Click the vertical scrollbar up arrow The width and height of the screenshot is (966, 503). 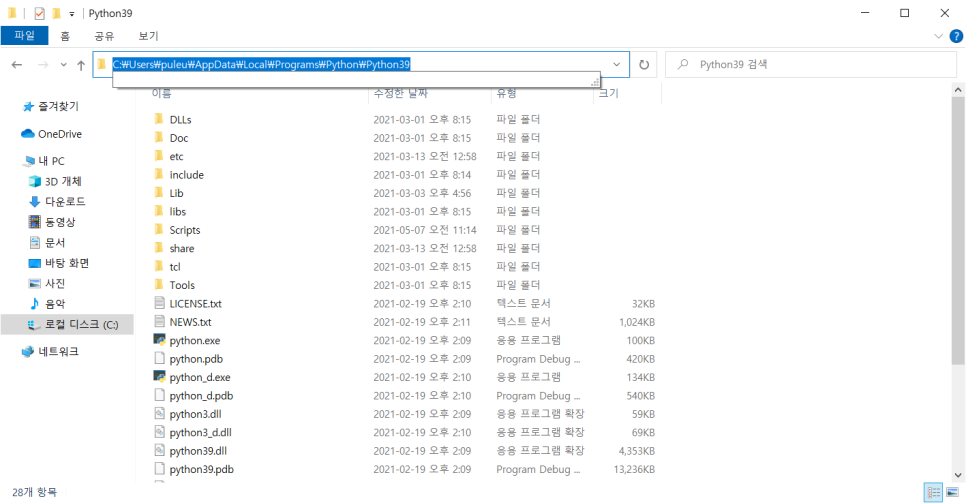(x=958, y=90)
